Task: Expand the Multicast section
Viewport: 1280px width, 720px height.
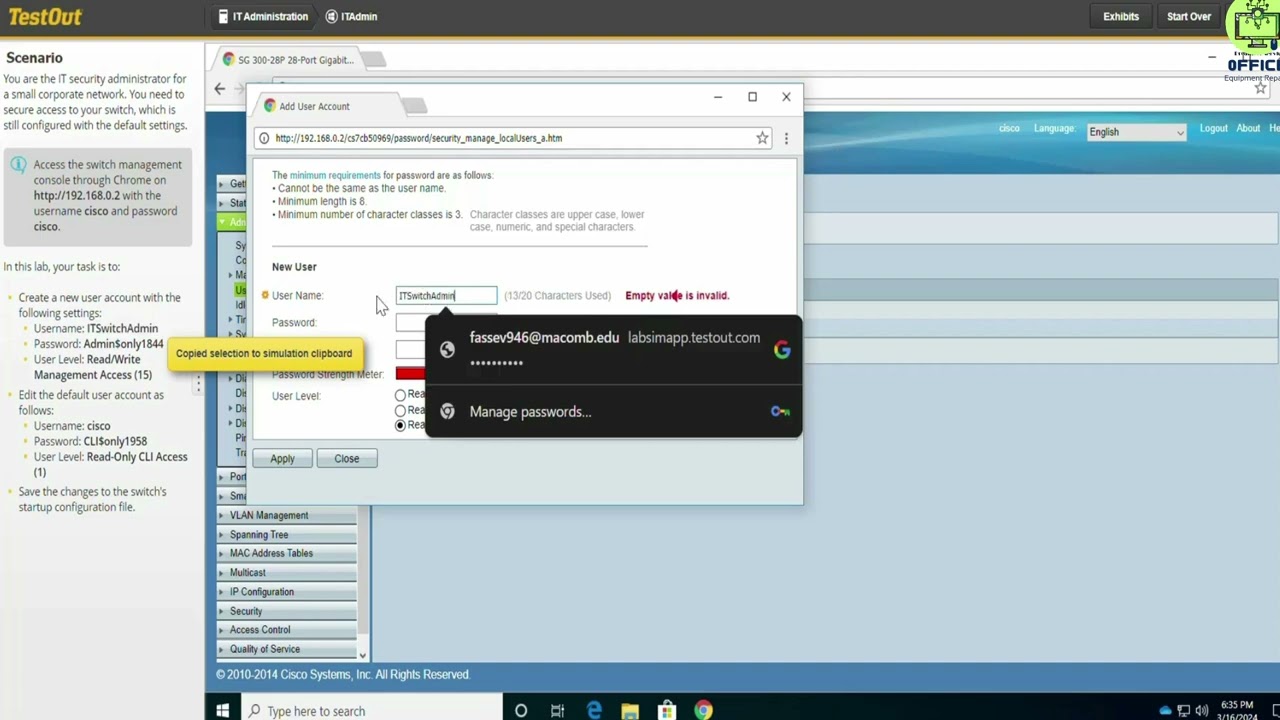Action: [287, 573]
